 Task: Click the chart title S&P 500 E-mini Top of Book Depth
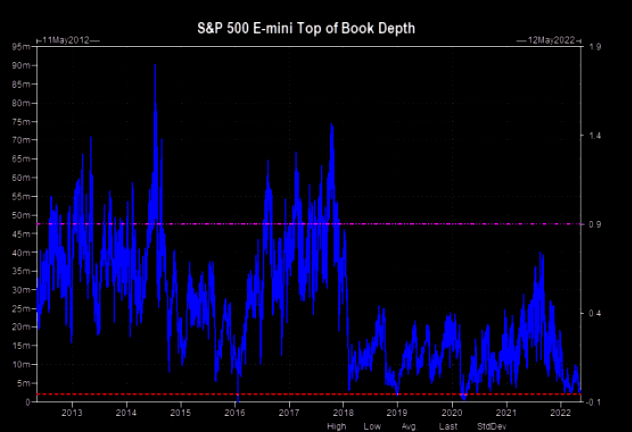tap(306, 28)
